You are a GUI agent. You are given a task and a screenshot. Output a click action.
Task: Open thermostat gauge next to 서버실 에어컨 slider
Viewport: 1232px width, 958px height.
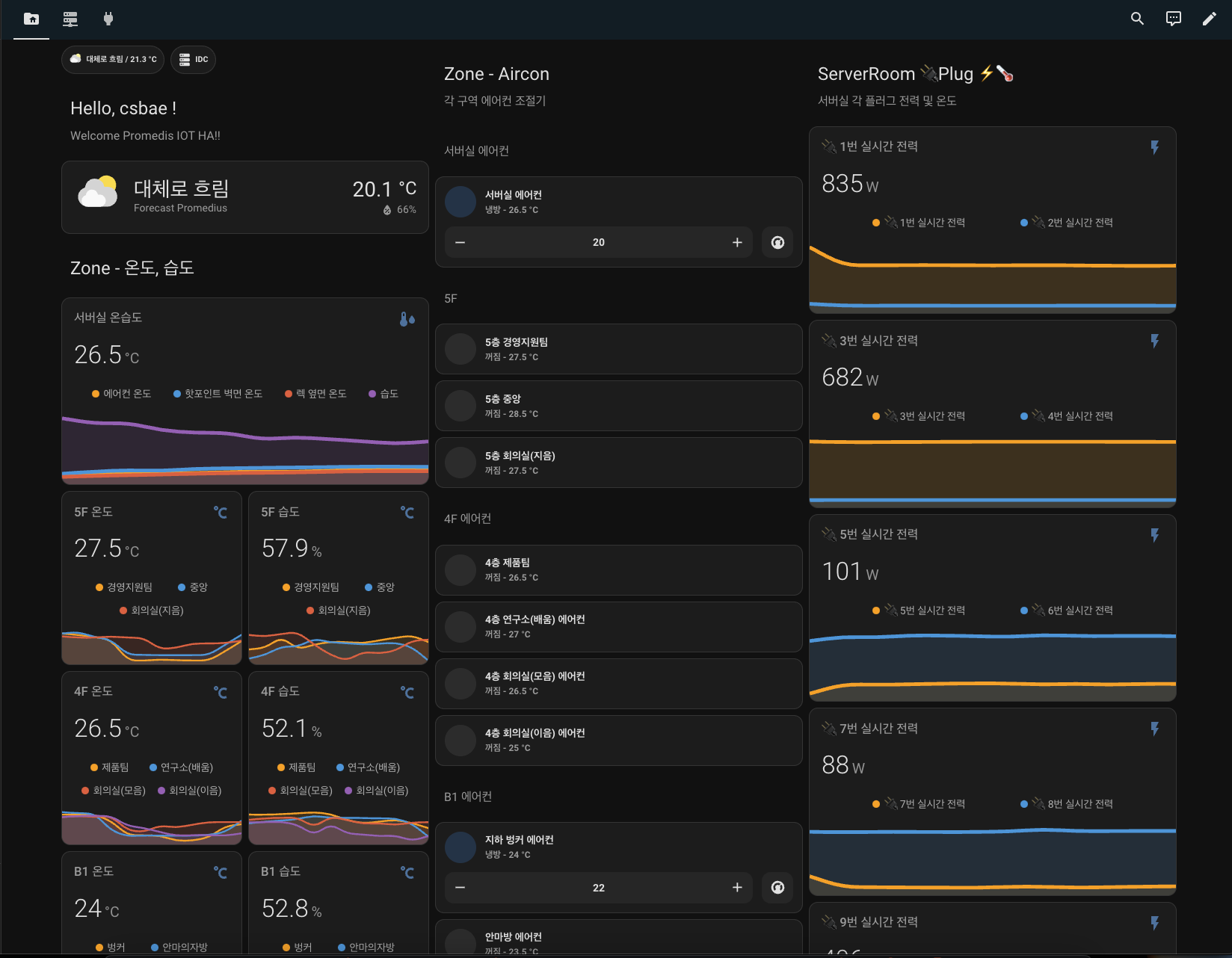[777, 242]
